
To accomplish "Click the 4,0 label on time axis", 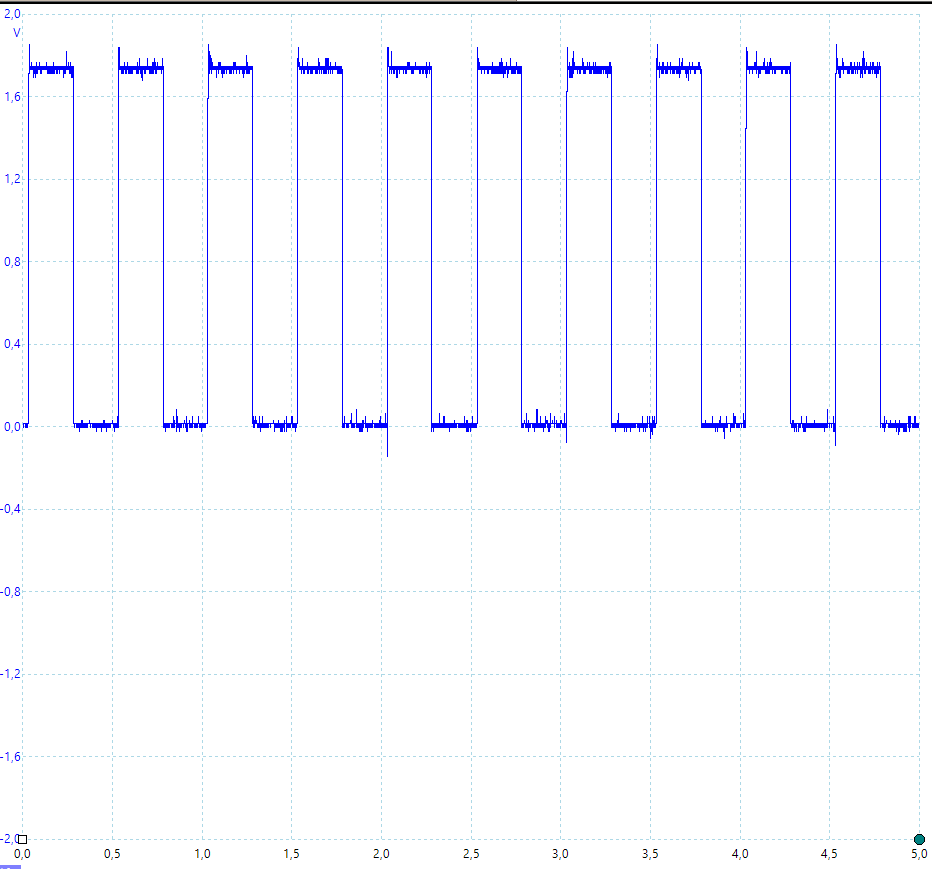I will tap(740, 854).
